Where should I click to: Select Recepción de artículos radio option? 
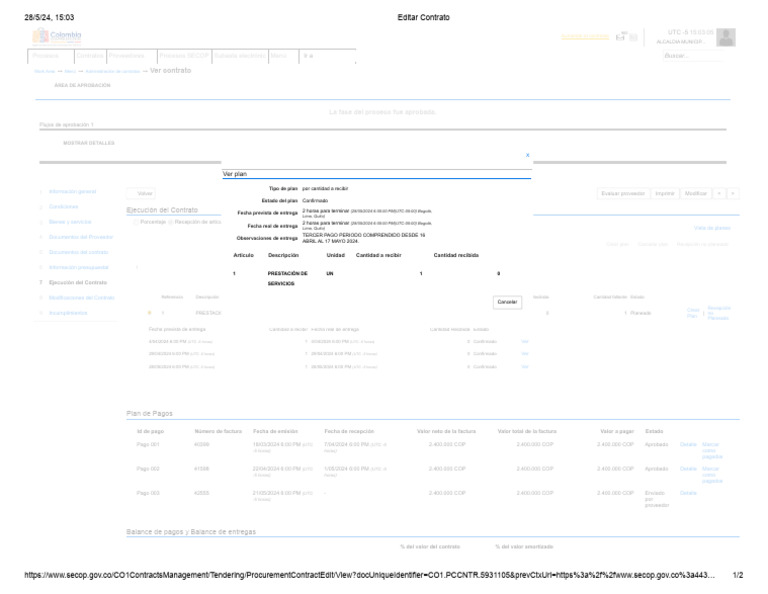pos(170,222)
